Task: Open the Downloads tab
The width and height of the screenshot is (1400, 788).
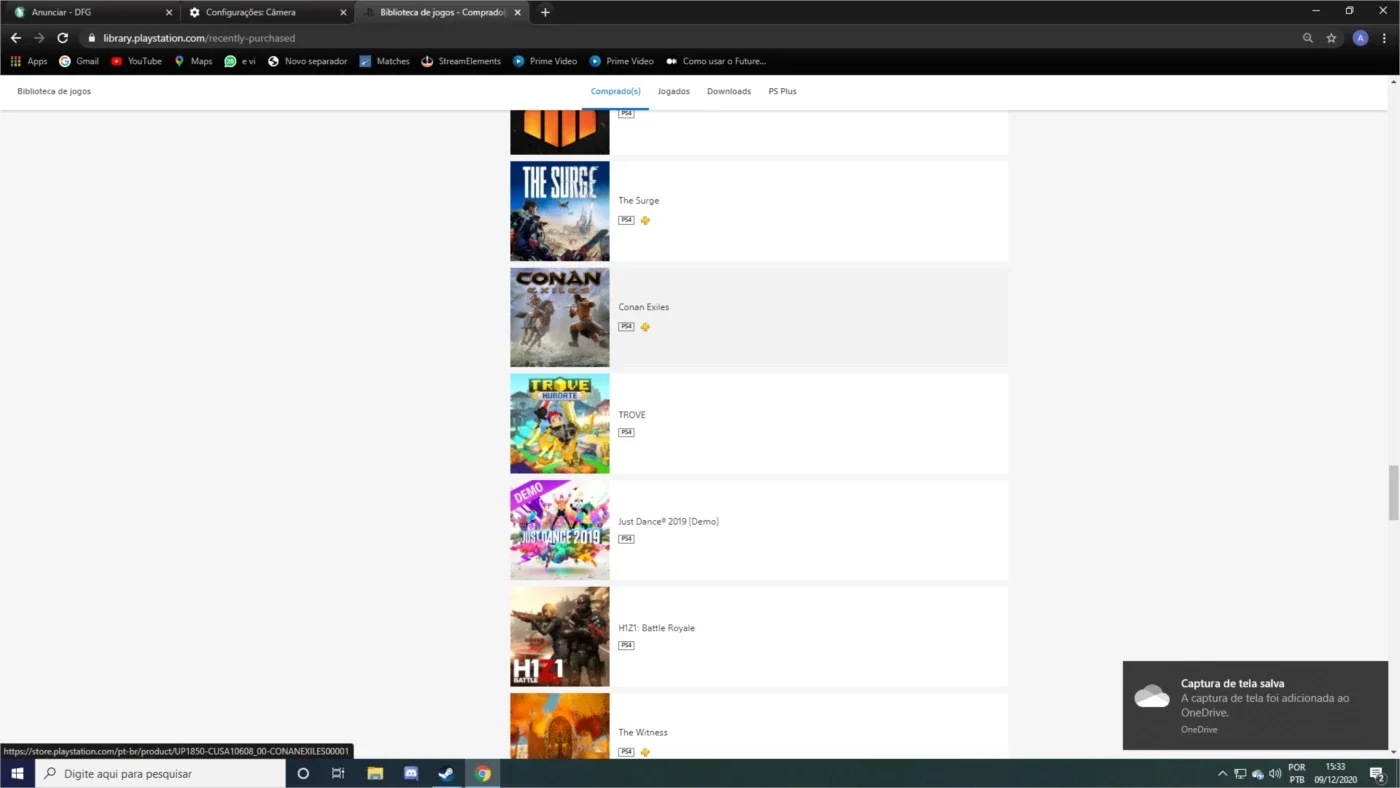Action: click(729, 91)
